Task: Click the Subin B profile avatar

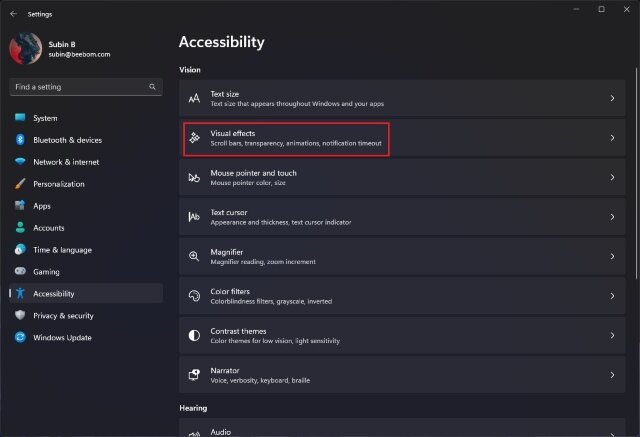Action: point(25,49)
